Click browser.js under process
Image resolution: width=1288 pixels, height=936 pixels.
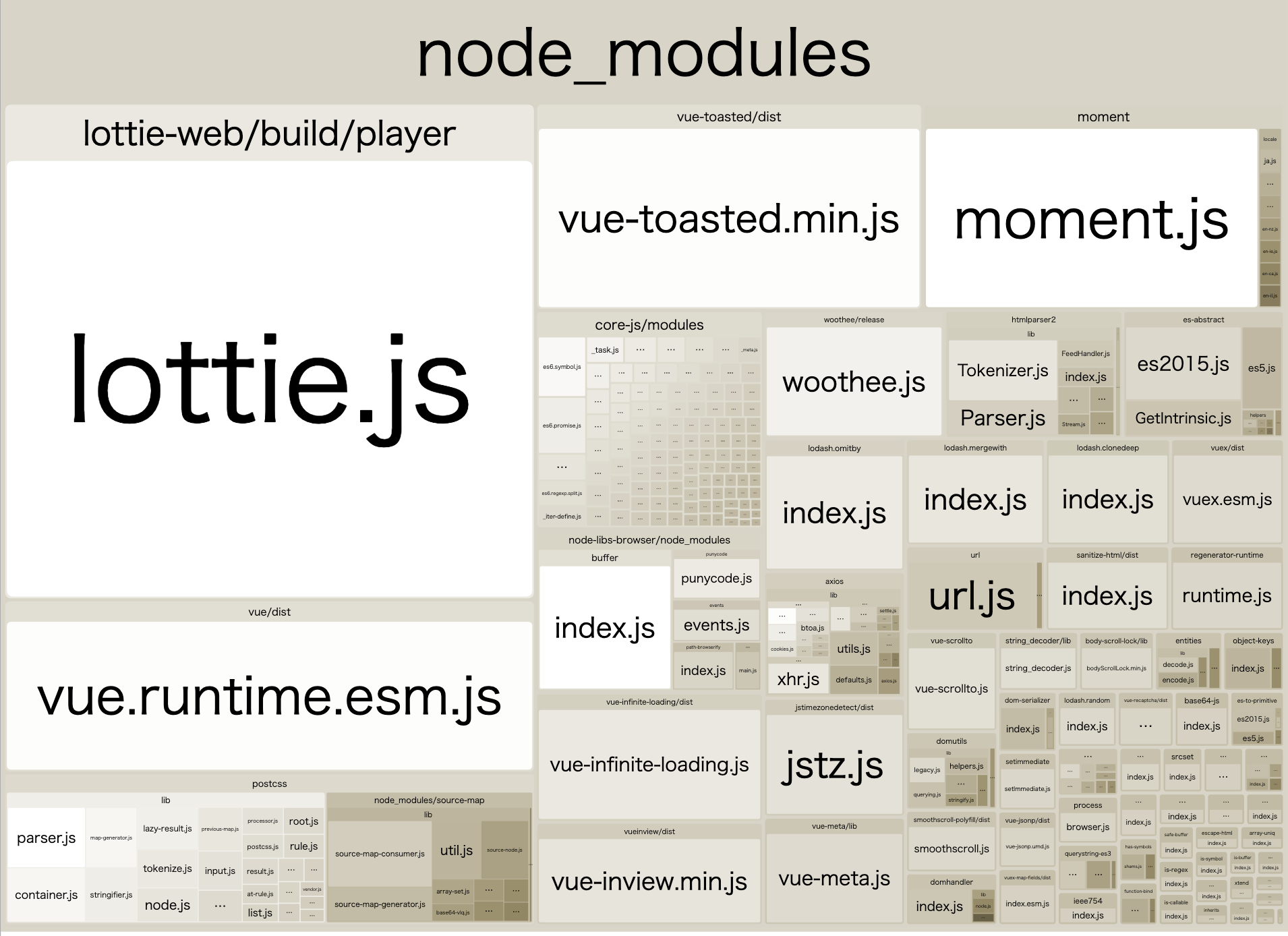1088,827
